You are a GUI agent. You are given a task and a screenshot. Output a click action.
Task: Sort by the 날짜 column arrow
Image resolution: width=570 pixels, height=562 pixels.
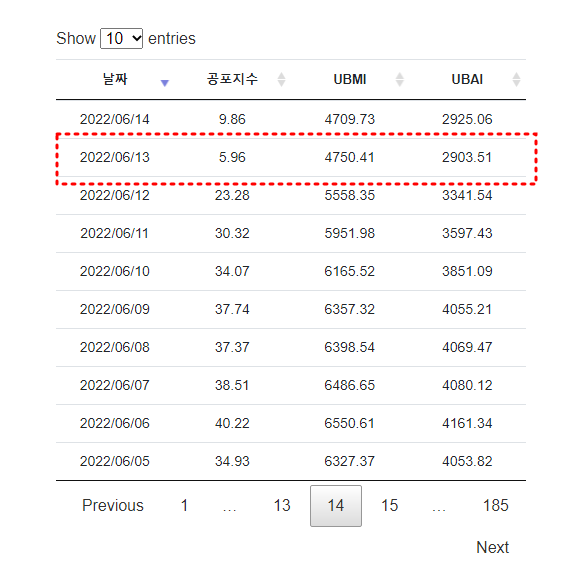click(165, 83)
